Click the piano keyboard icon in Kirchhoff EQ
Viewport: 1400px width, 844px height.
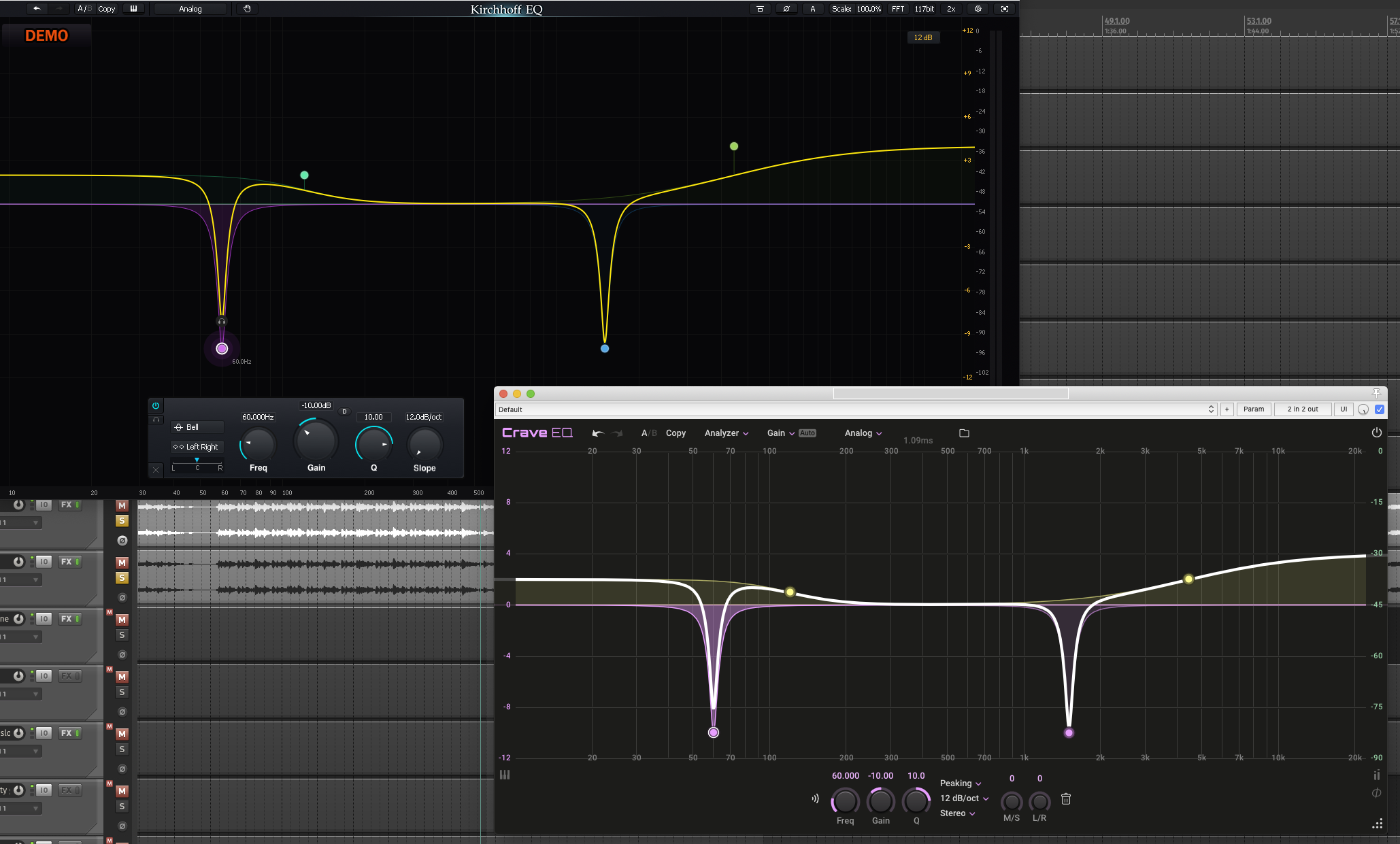click(133, 9)
